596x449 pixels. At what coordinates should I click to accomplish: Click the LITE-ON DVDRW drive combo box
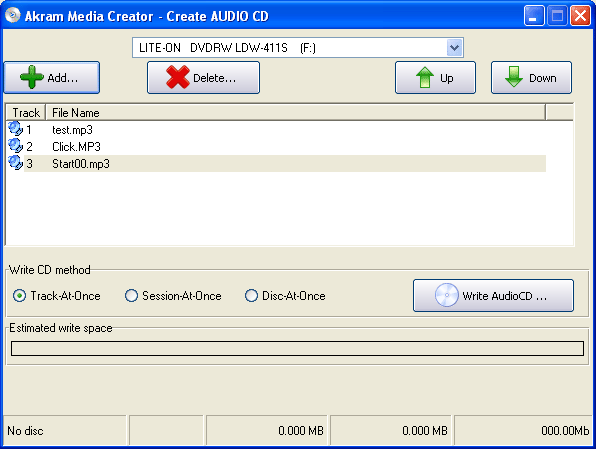click(298, 48)
